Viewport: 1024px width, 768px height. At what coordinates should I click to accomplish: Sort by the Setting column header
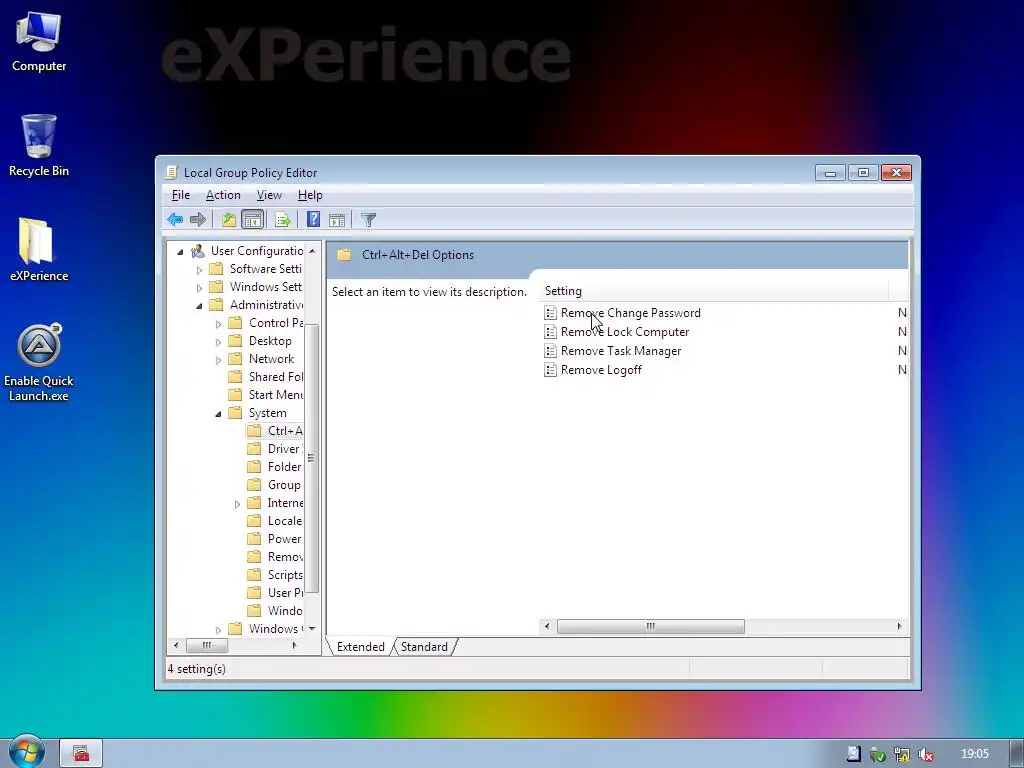pos(714,291)
